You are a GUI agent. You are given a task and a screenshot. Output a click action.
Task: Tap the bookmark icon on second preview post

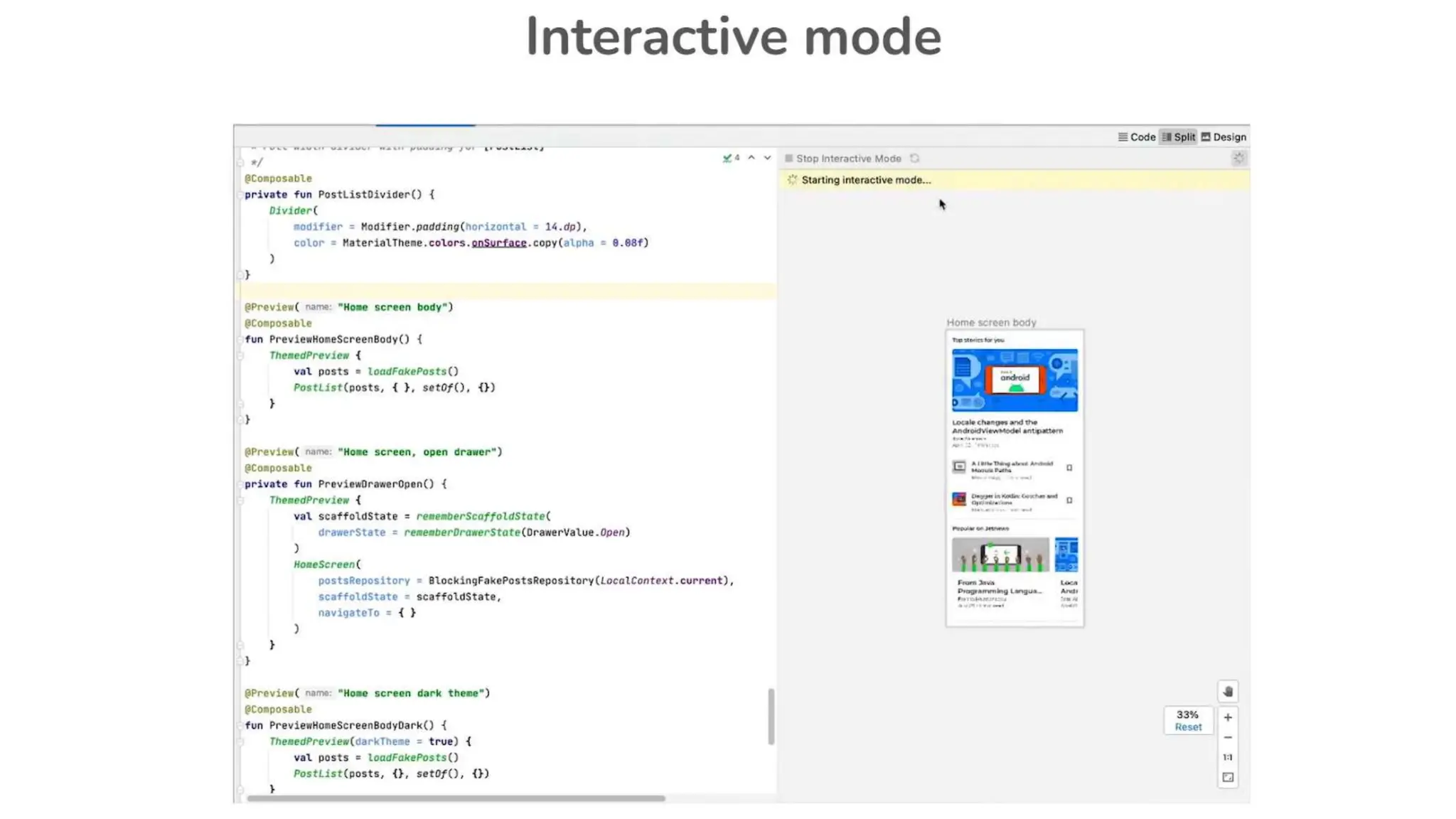tap(1069, 500)
